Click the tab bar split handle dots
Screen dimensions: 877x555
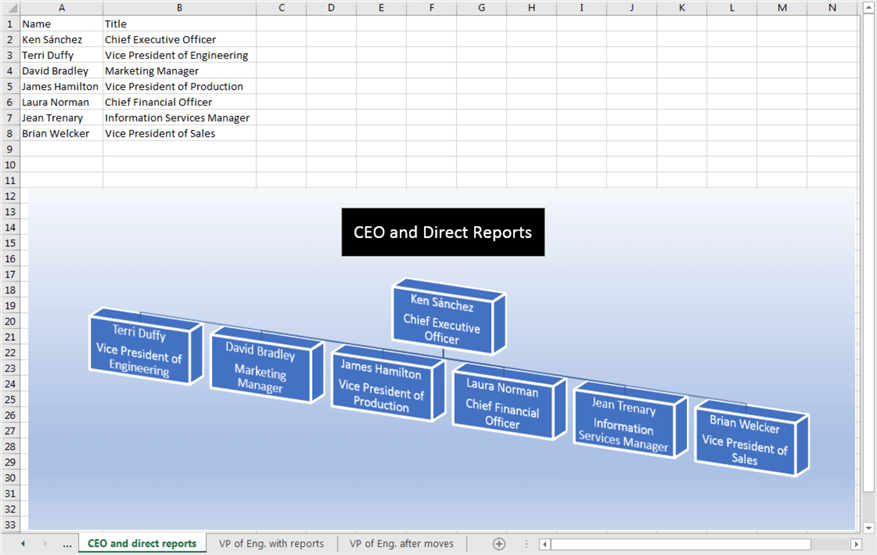coord(526,544)
